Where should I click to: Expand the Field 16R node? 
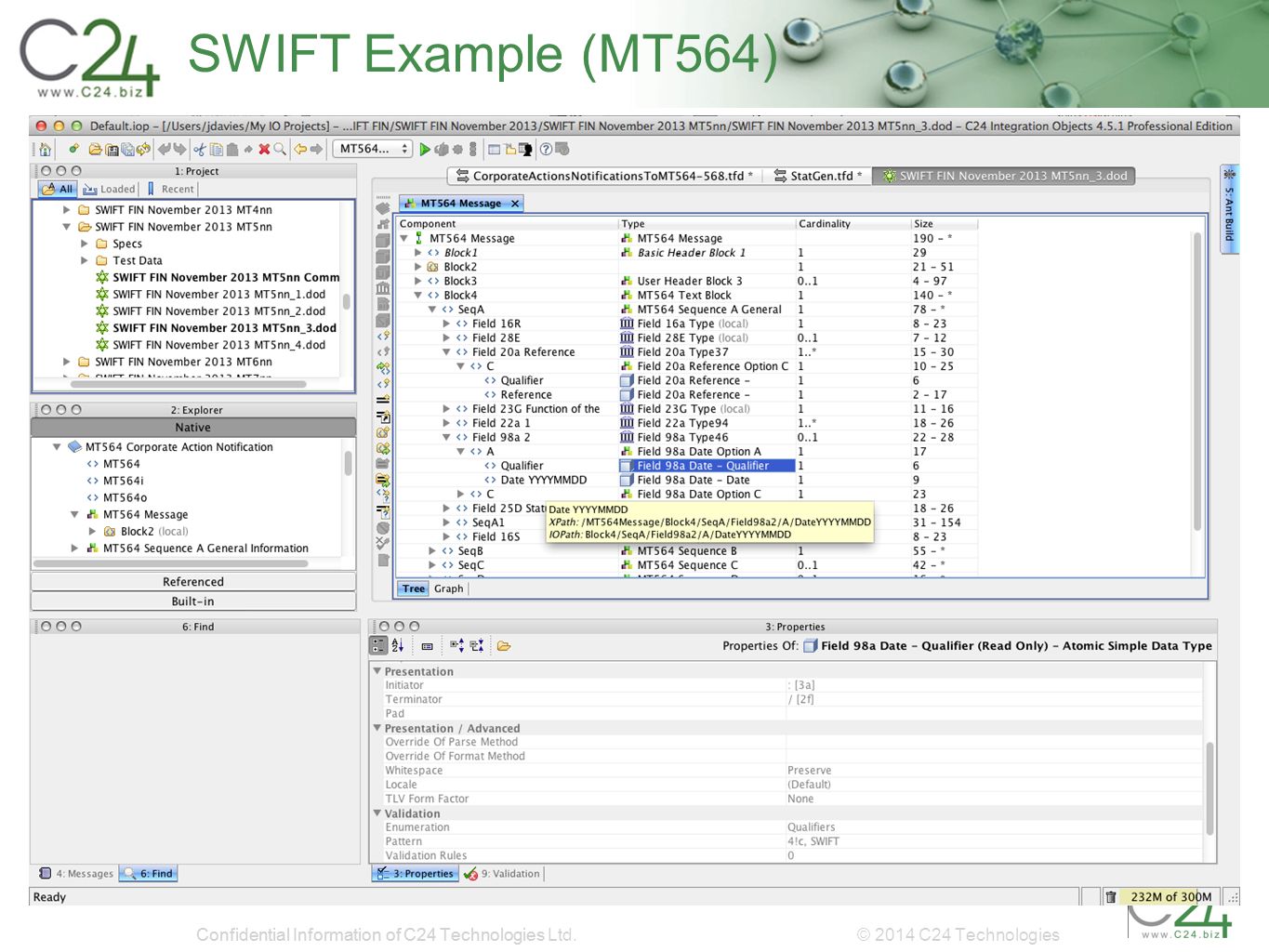[x=447, y=324]
